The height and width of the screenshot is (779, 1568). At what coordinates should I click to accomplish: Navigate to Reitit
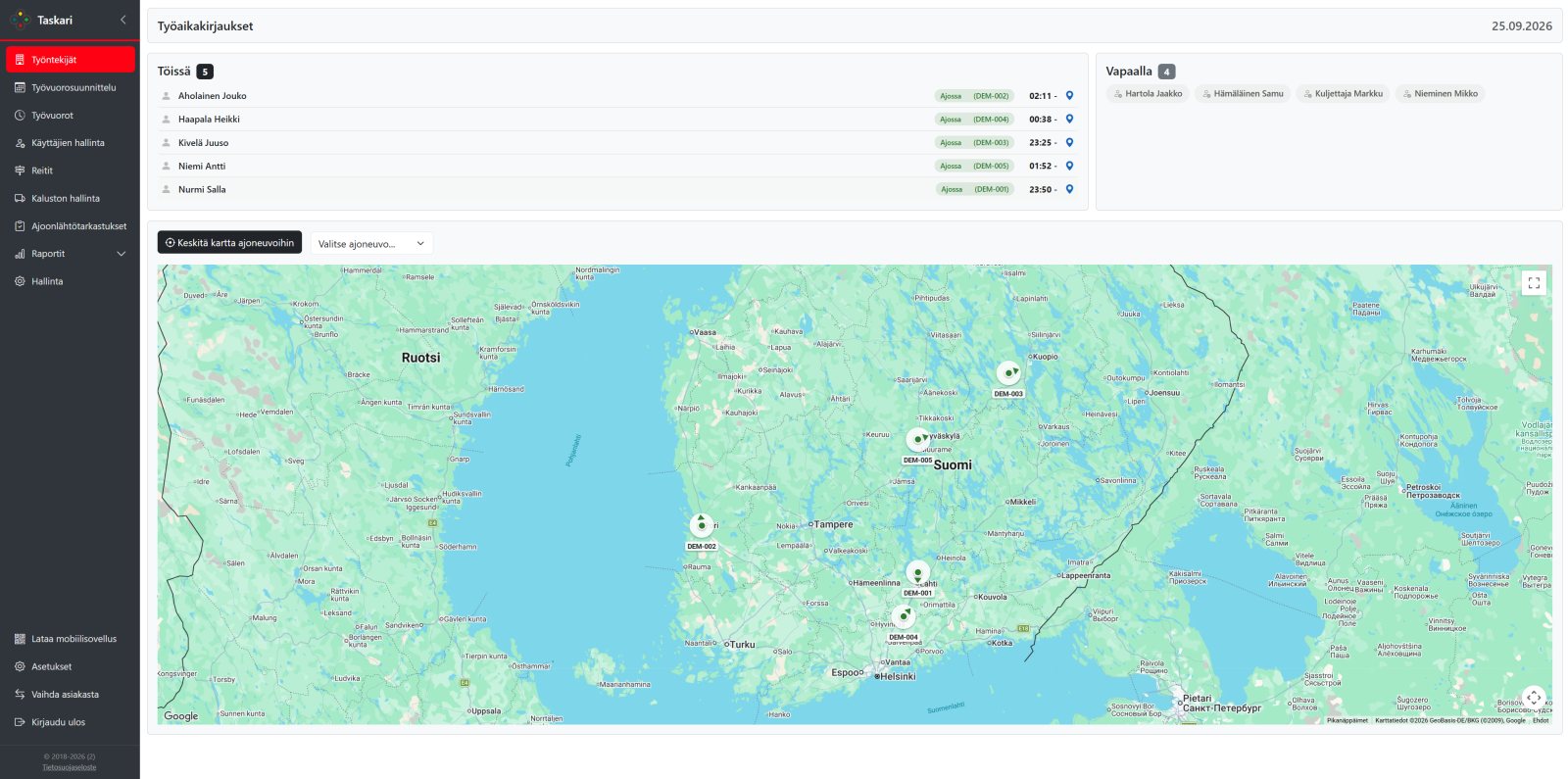(70, 170)
